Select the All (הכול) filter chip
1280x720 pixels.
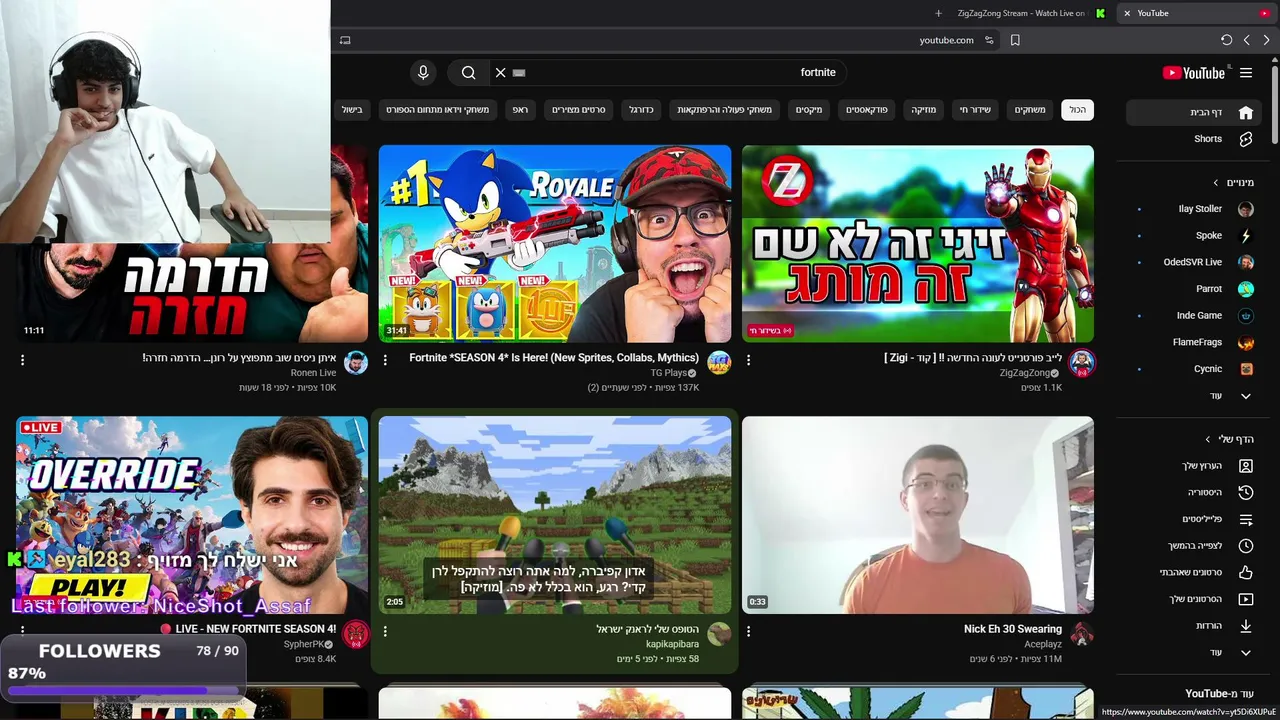pos(1077,110)
